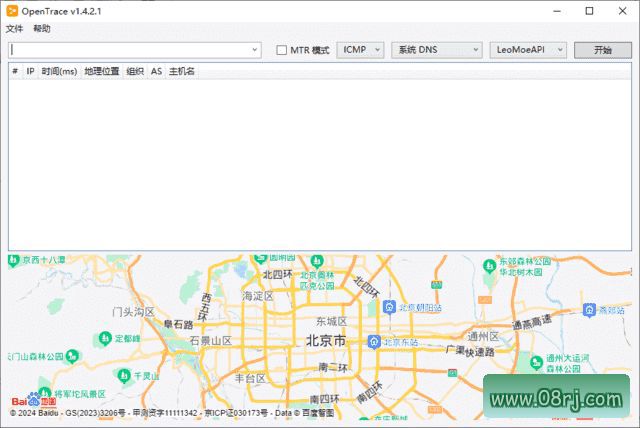Open the 帮助 menu
The width and height of the screenshot is (640, 428).
click(42, 29)
